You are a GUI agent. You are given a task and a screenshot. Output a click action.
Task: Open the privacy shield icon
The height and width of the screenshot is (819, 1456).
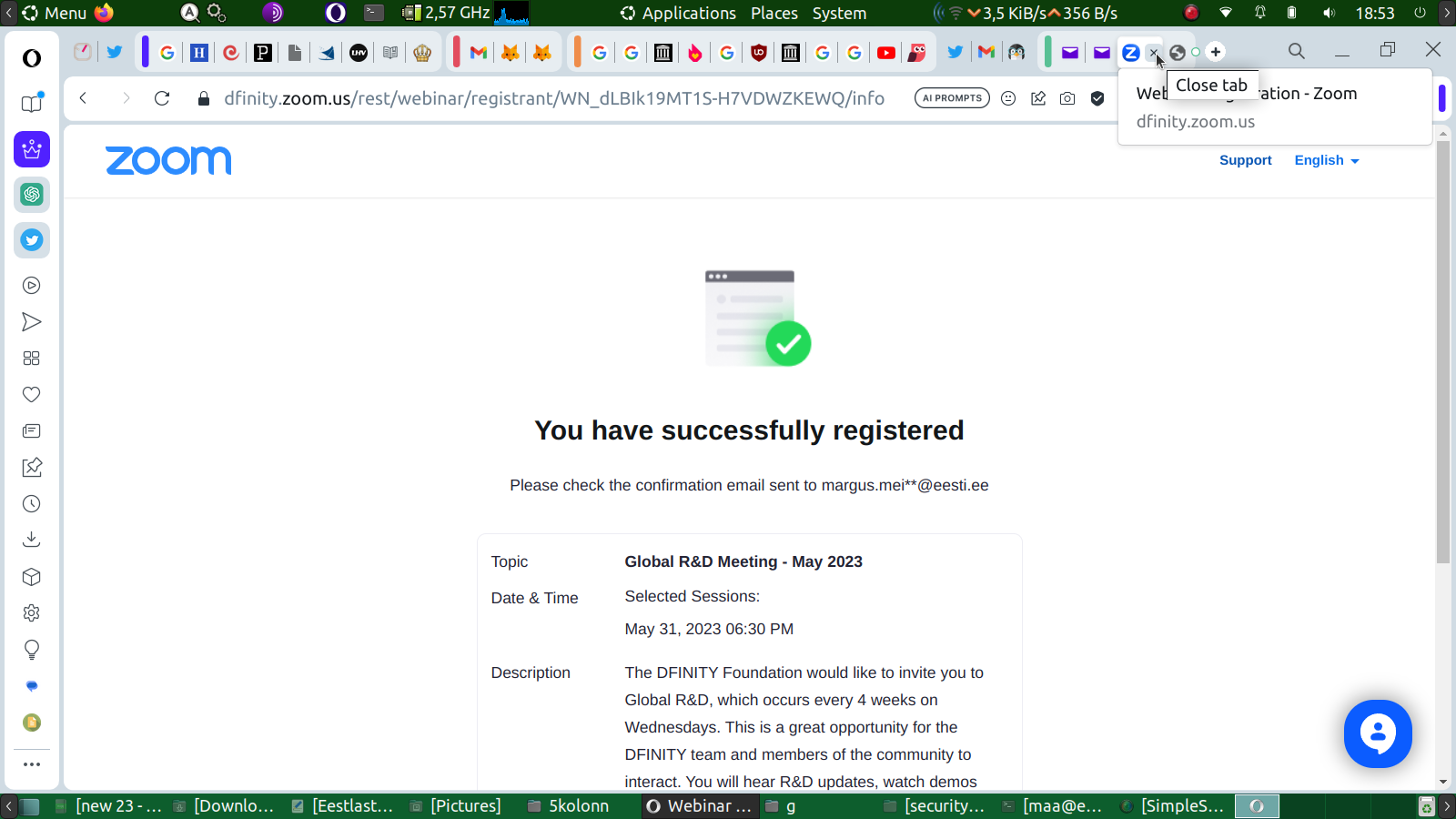click(1097, 98)
